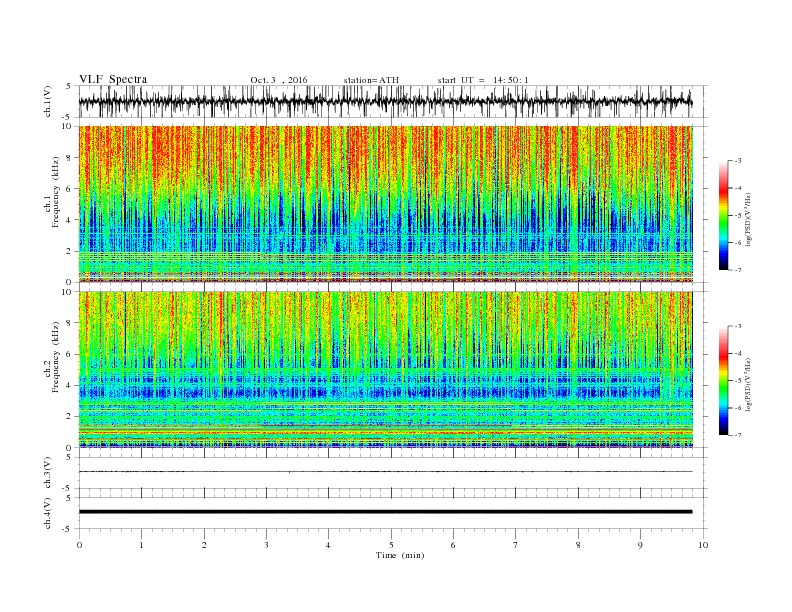Screen dimensions: 792x612
Task: Click the upper colorbar "log(PSD)(V²/Hz)" label
Action: (x=748, y=220)
